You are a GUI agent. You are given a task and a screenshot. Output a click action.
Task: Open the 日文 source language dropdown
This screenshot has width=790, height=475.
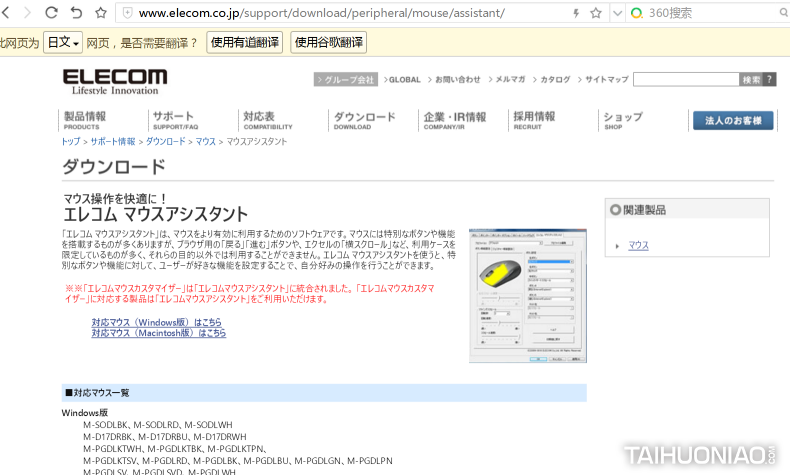(x=62, y=42)
